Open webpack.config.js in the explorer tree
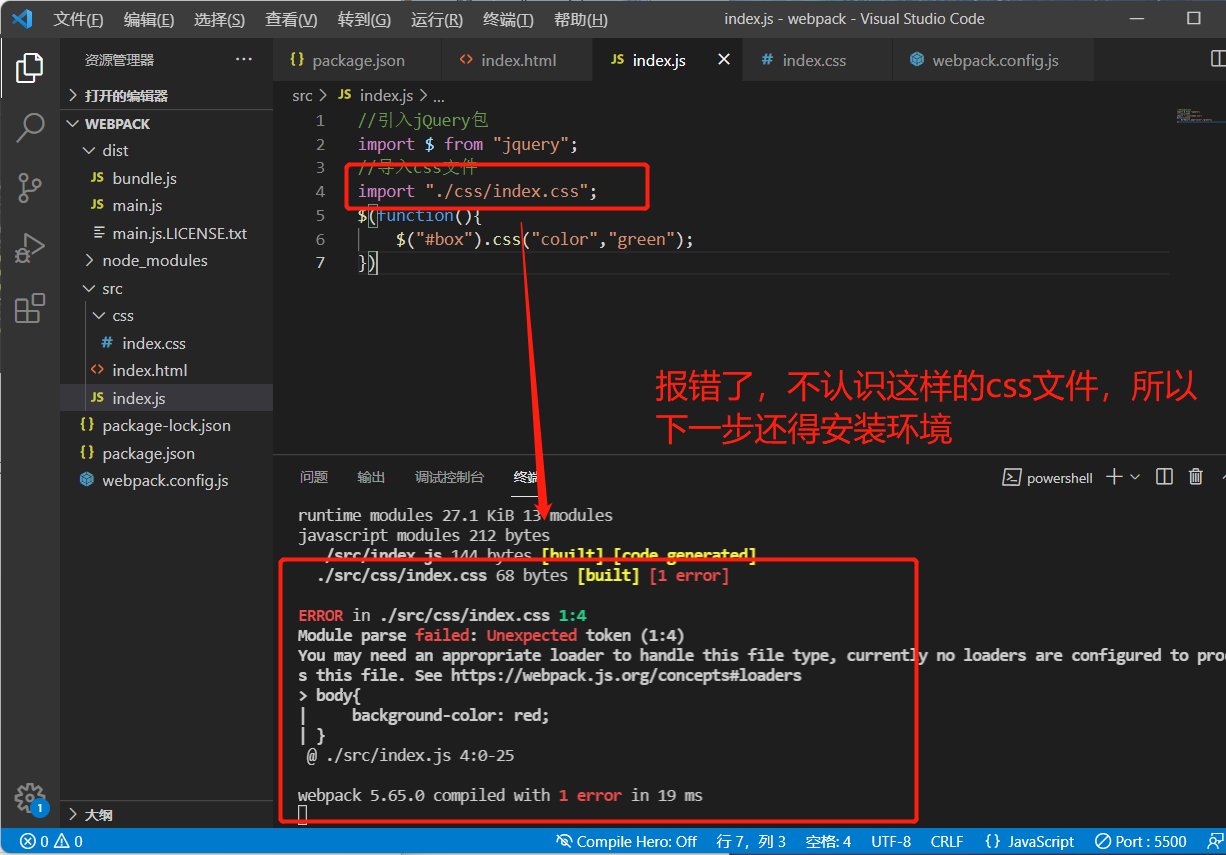 coord(166,480)
